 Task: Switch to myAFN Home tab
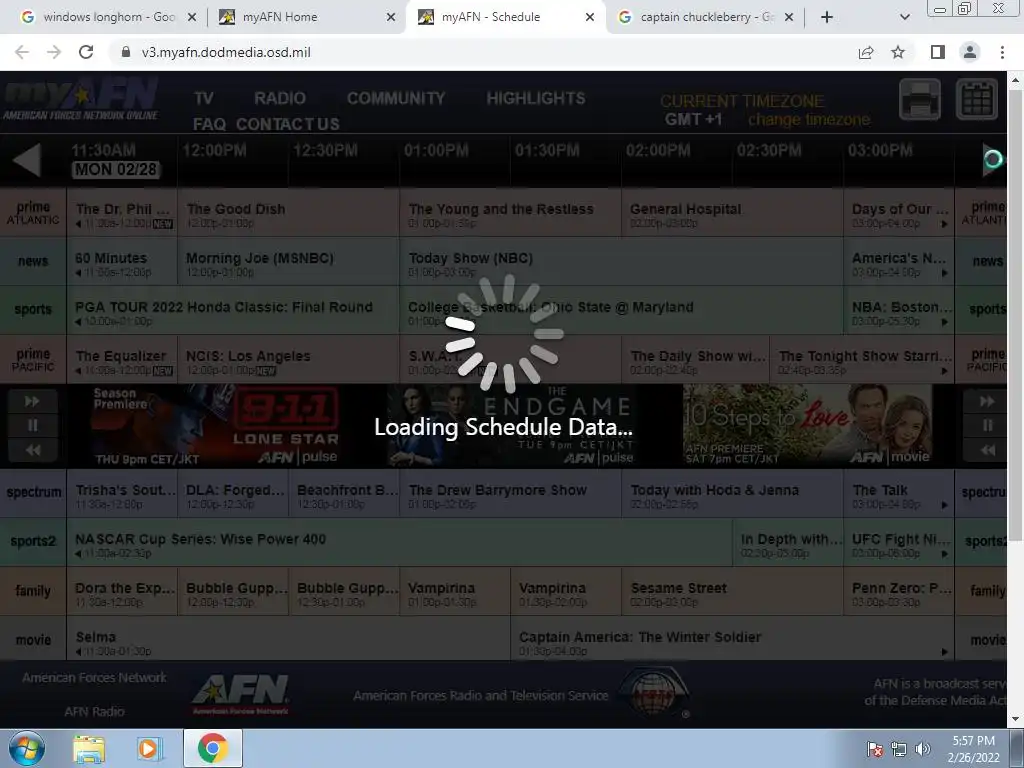[307, 17]
